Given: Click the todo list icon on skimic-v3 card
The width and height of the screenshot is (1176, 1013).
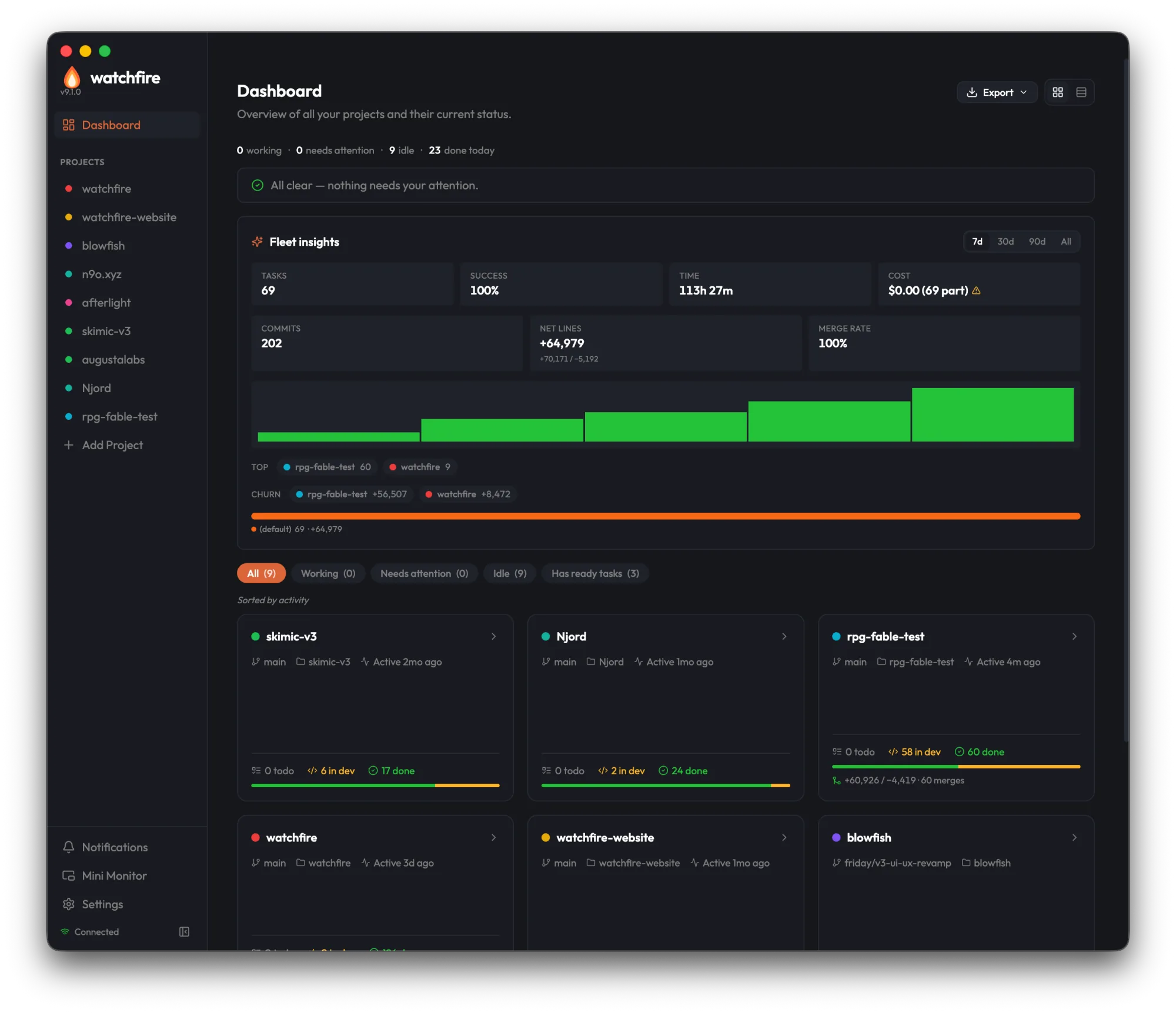Looking at the screenshot, I should tap(256, 770).
